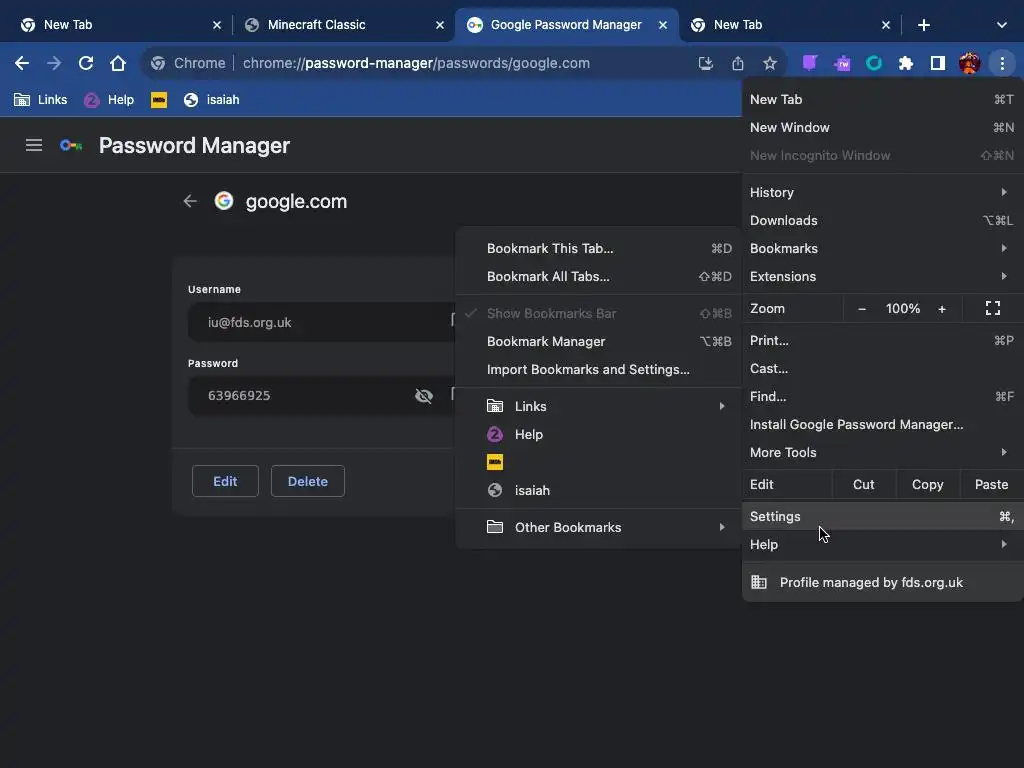Select New Tab menu entry
Image resolution: width=1024 pixels, height=768 pixels.
click(882, 100)
